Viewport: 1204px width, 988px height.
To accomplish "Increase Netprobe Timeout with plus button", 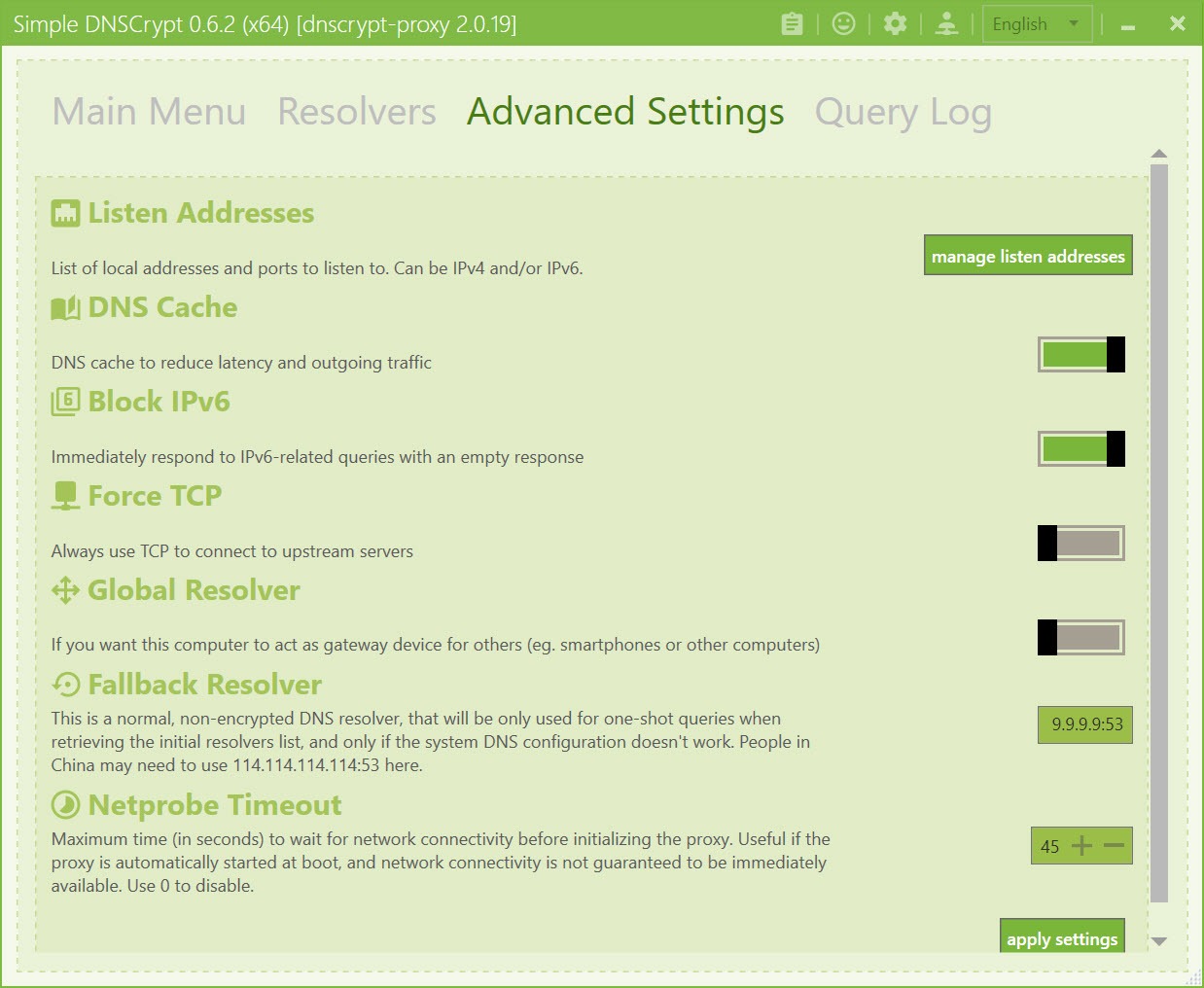I will [1081, 846].
